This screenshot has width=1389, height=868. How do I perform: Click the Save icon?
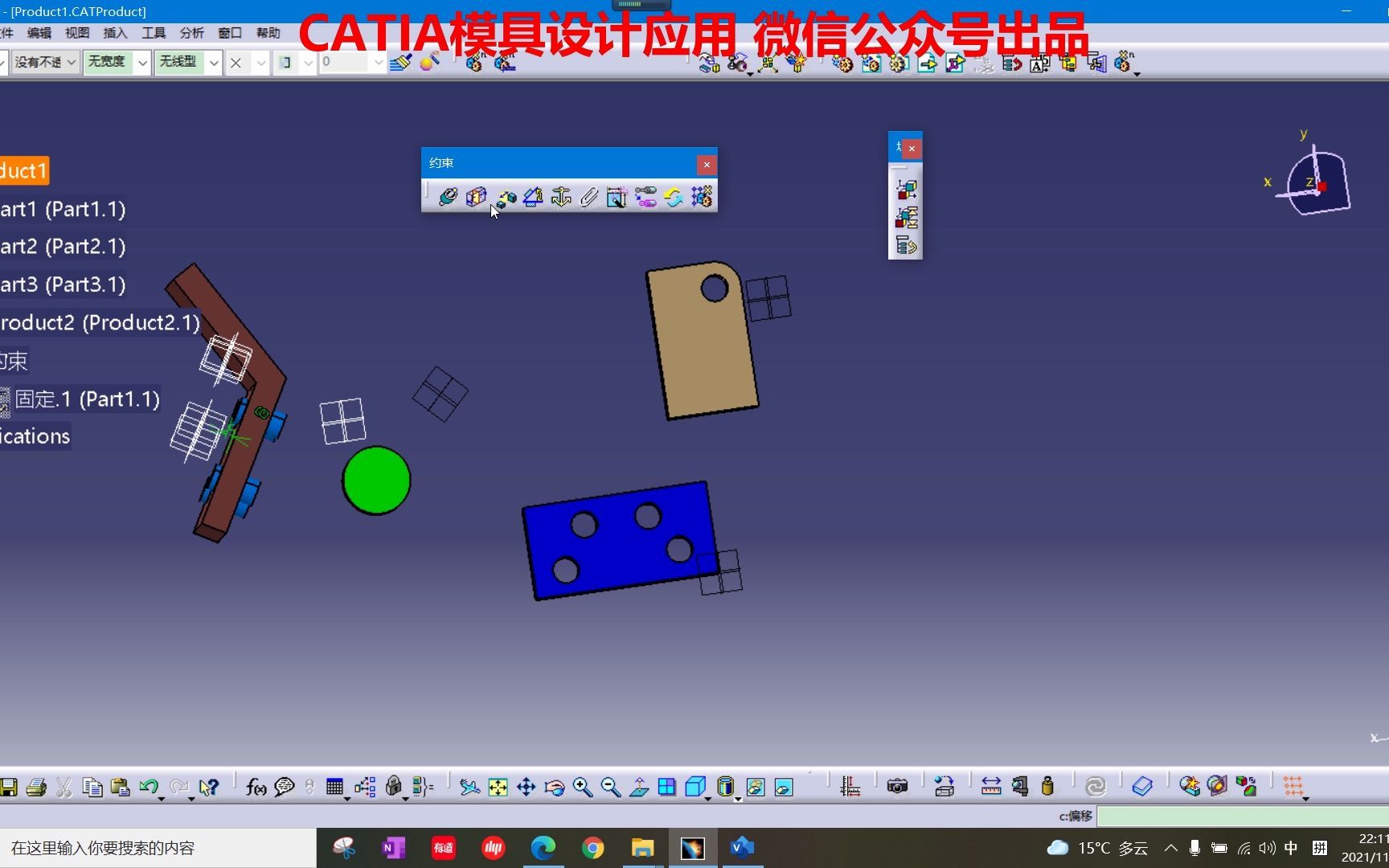click(x=8, y=787)
